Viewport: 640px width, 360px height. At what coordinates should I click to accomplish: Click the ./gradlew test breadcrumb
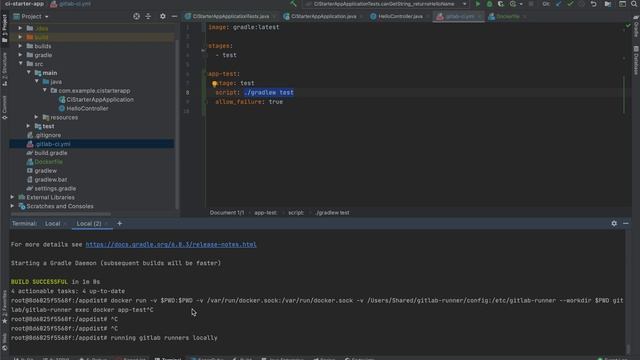(332, 213)
